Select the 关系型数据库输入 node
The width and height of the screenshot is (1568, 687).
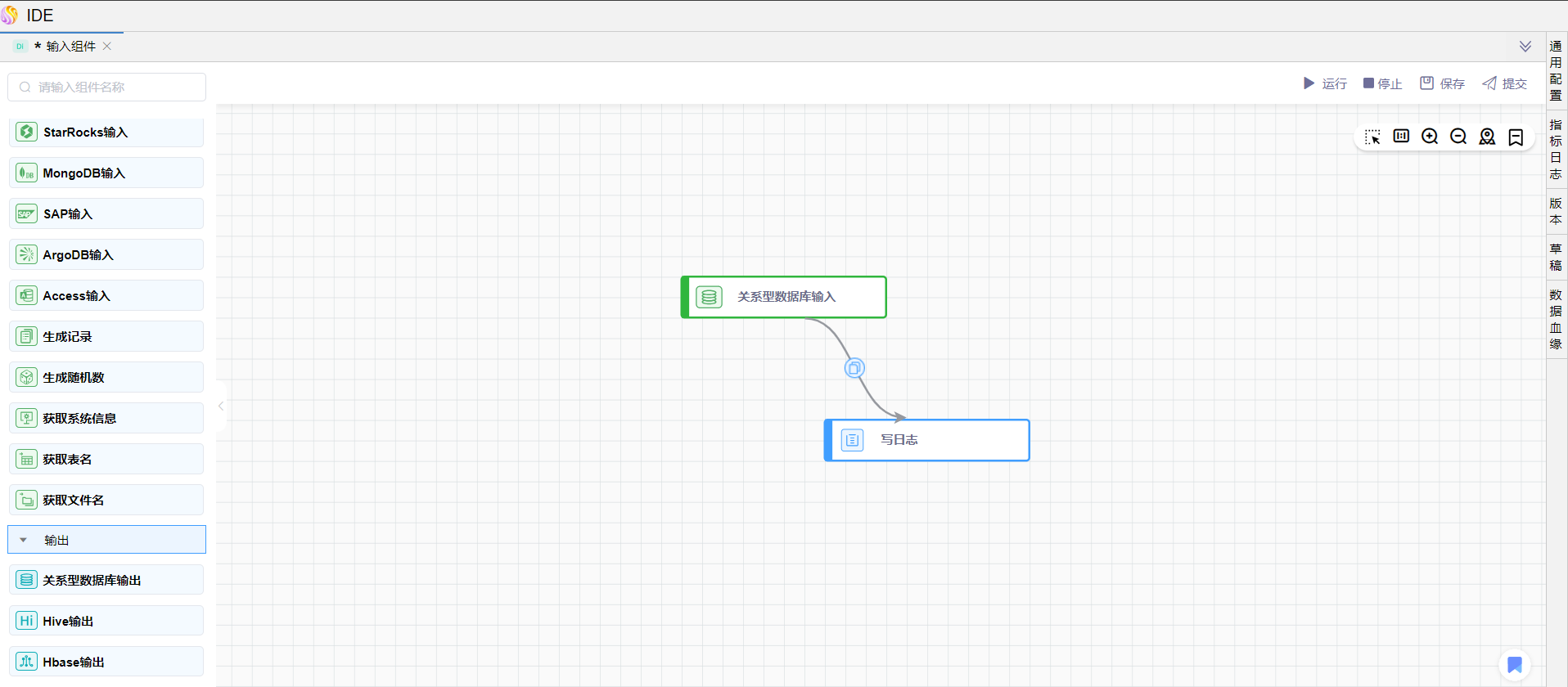pos(784,297)
